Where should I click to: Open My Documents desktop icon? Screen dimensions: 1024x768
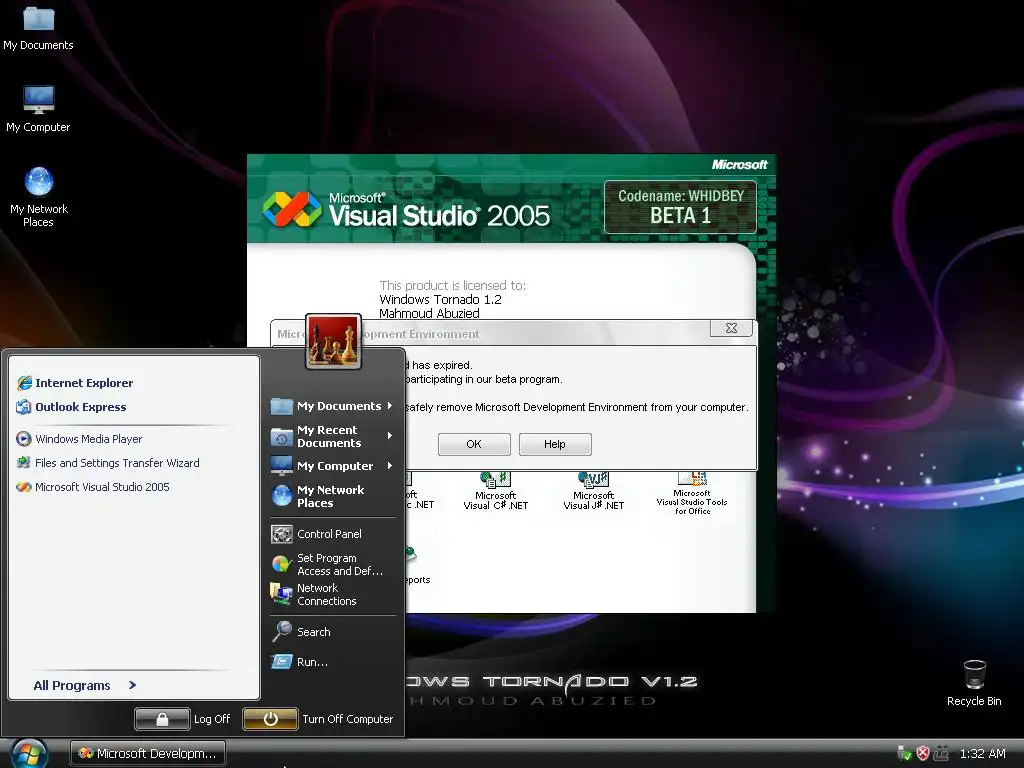[39, 27]
